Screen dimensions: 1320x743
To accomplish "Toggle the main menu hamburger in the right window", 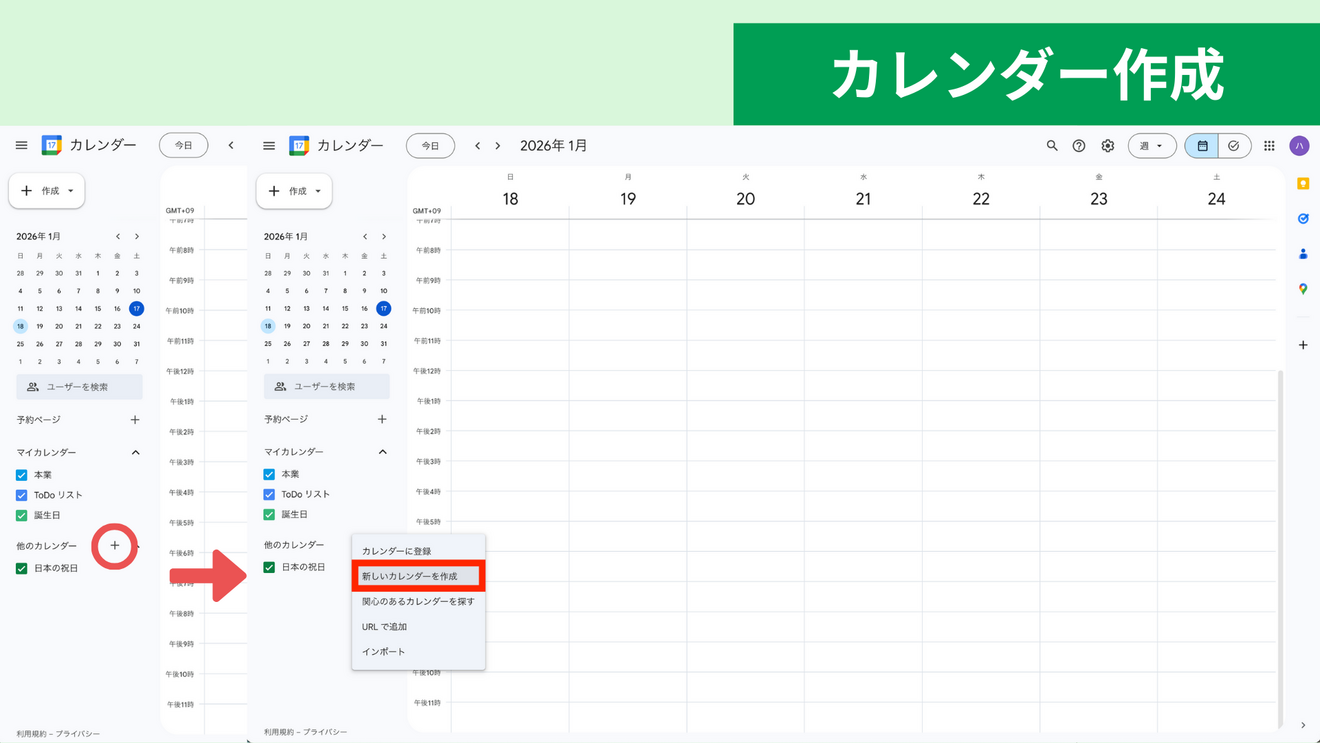I will point(268,145).
